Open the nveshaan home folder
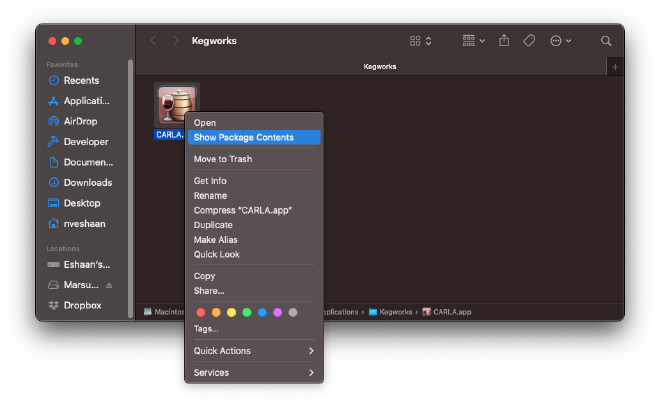This screenshot has width=660, height=400. click(77, 224)
